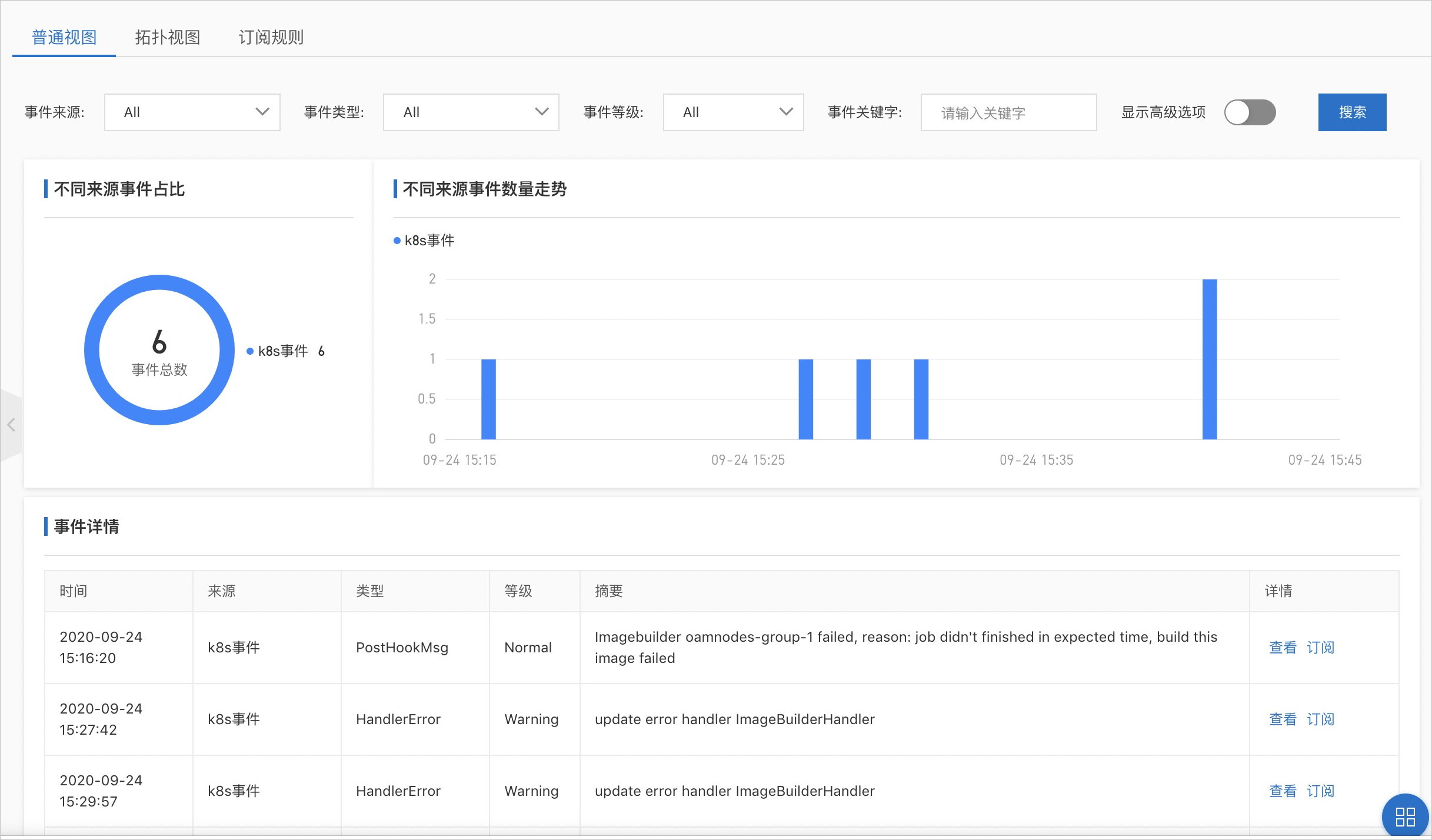The width and height of the screenshot is (1432, 840).
Task: Click 订阅 for the 15:16:20 event
Action: (x=1320, y=648)
